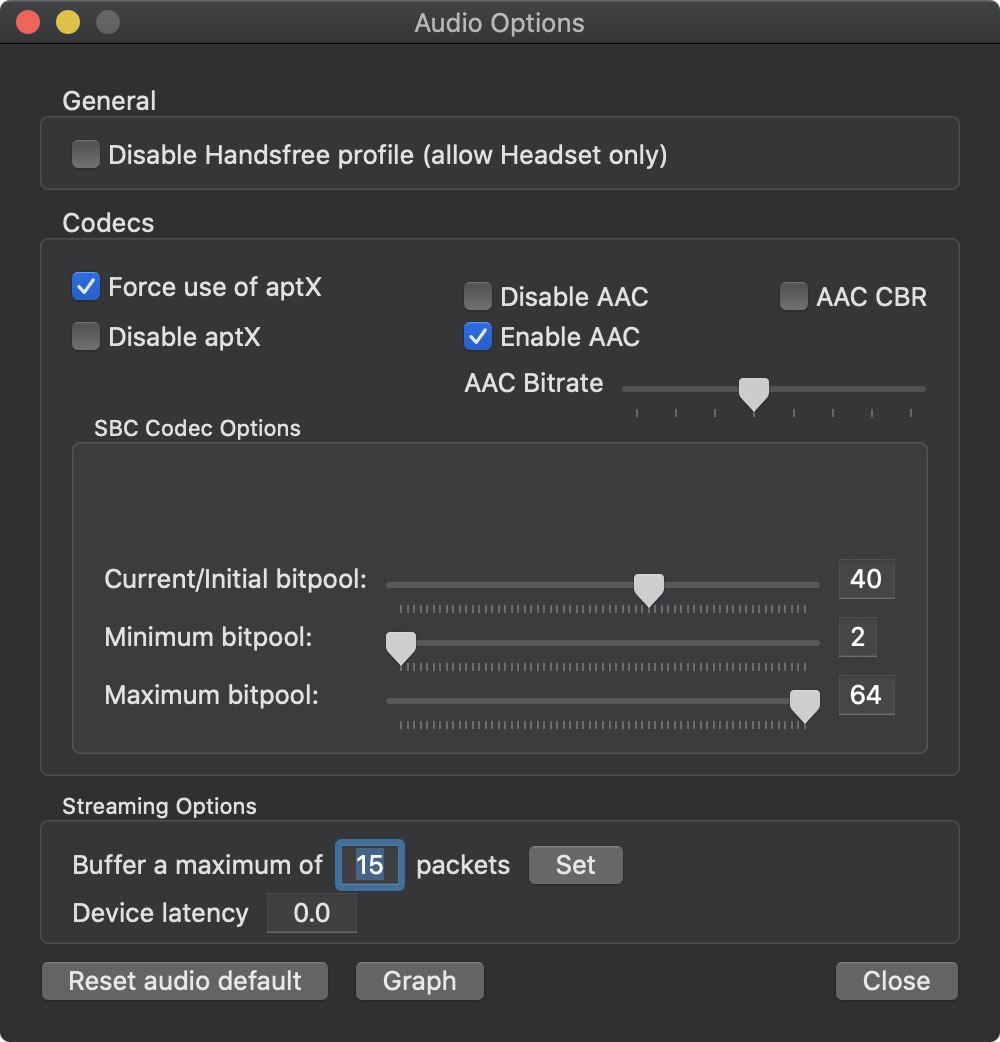1000x1042 pixels.
Task: Toggle the Enable AAC checkbox
Action: pos(478,336)
